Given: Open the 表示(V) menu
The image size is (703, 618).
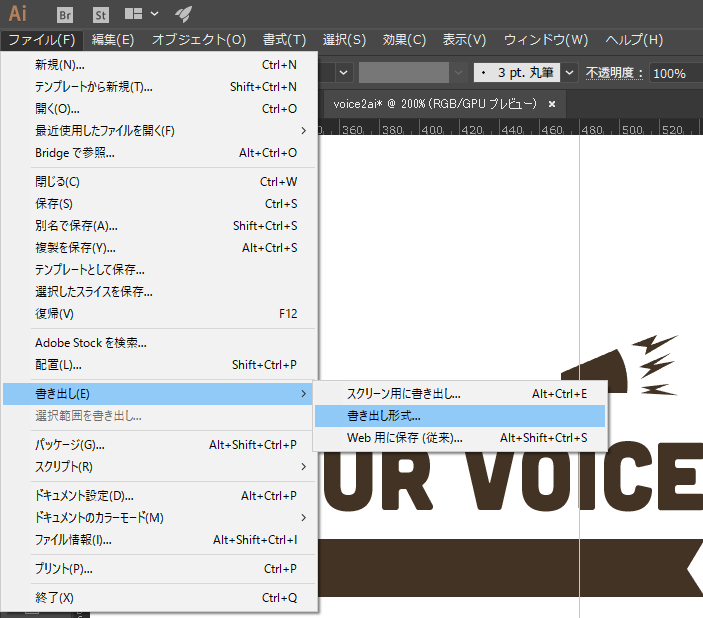Looking at the screenshot, I should (x=464, y=40).
